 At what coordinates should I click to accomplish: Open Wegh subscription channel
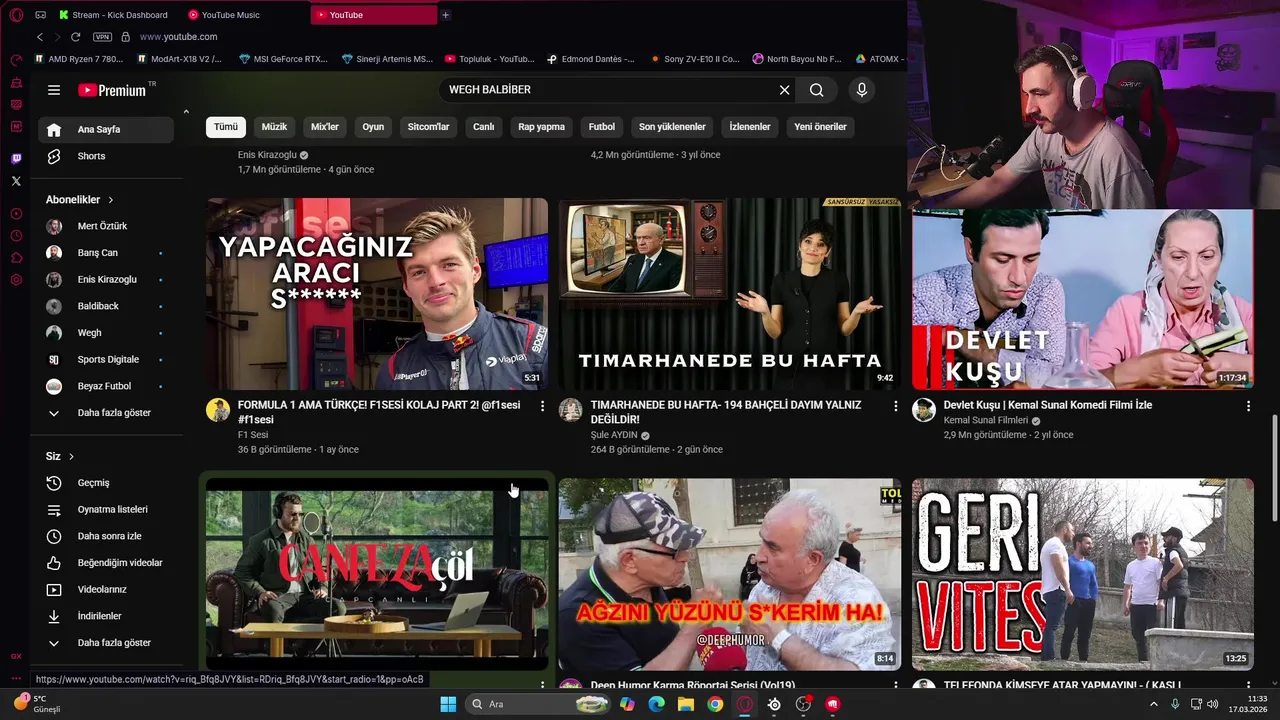(106, 333)
